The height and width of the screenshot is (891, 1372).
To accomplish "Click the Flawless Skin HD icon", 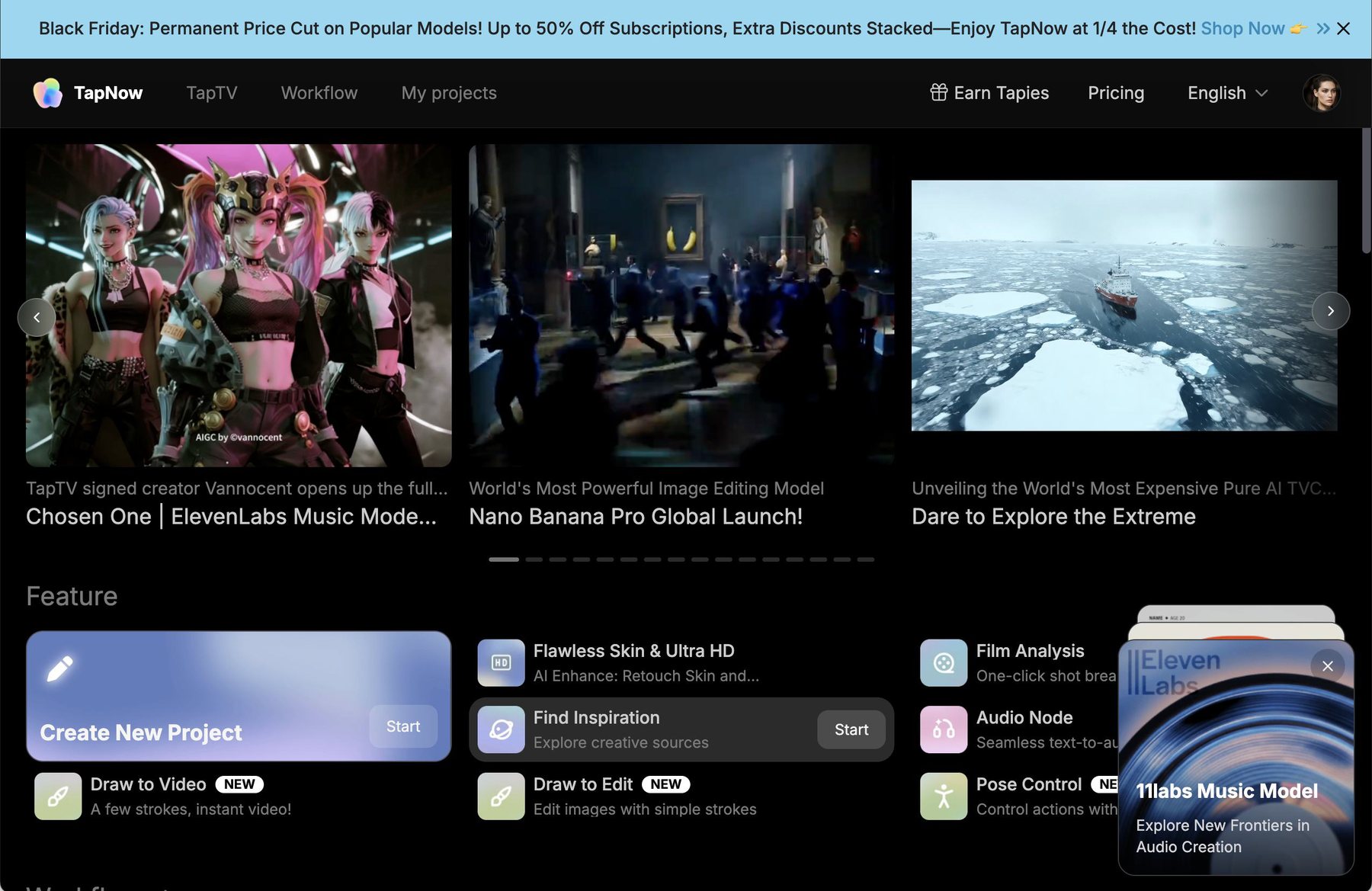I will point(501,663).
